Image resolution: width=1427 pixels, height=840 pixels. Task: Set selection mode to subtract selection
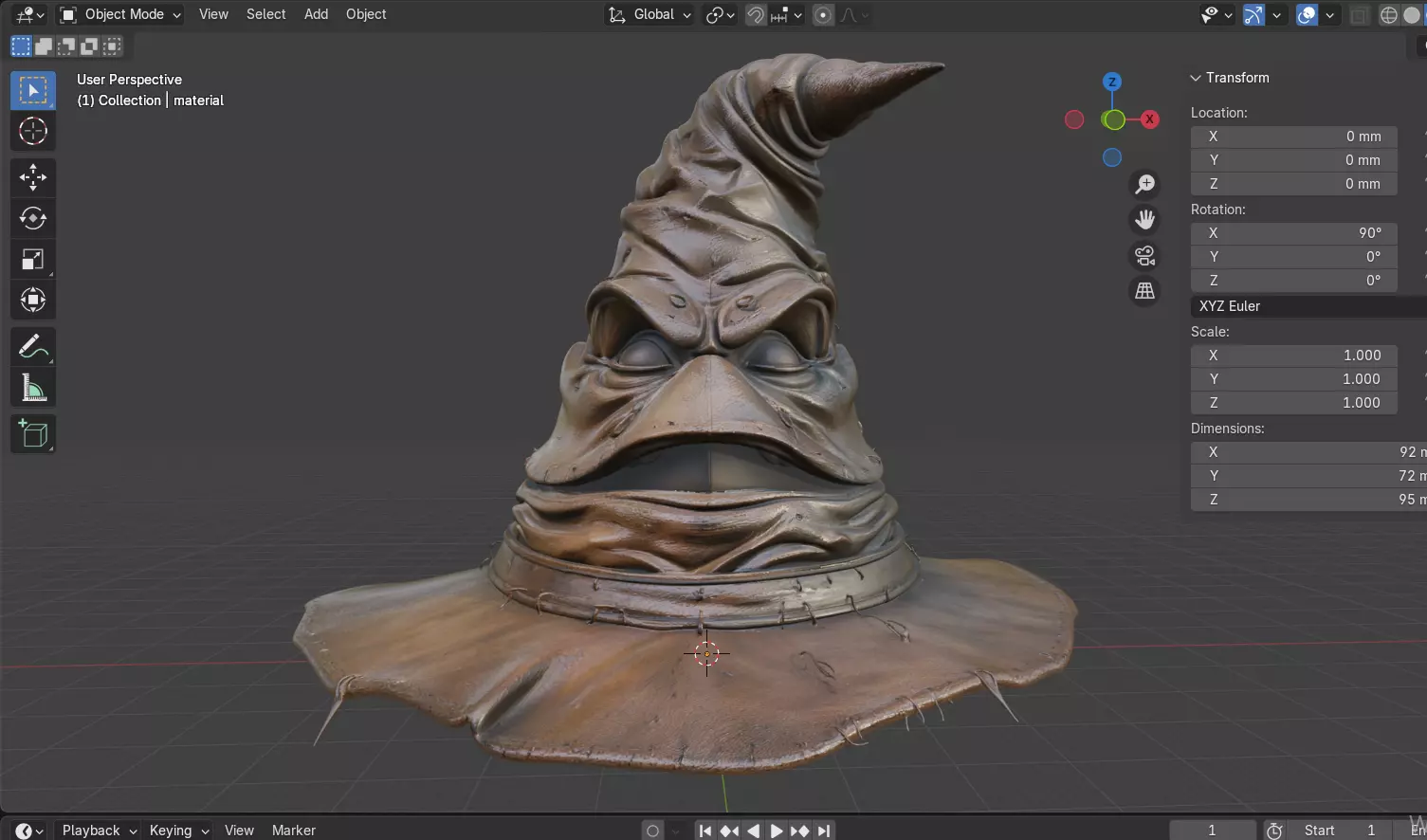click(66, 46)
